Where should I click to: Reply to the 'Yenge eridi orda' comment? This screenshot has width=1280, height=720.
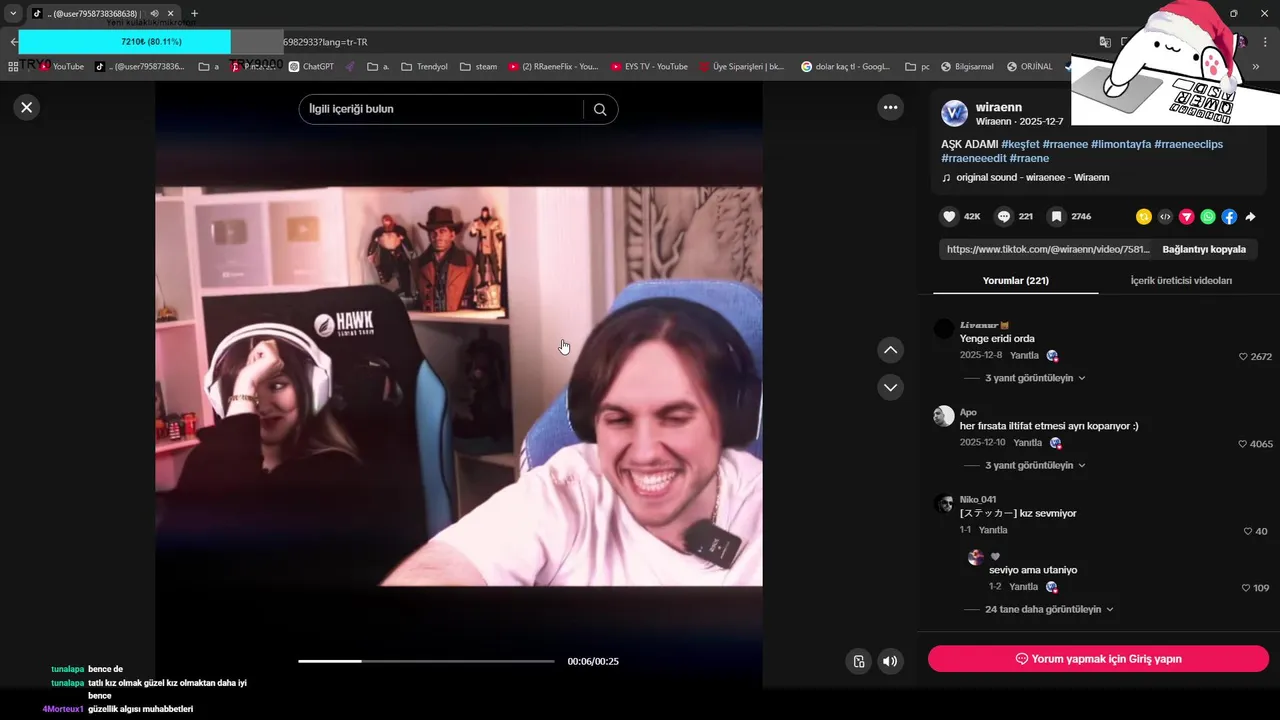point(1024,355)
